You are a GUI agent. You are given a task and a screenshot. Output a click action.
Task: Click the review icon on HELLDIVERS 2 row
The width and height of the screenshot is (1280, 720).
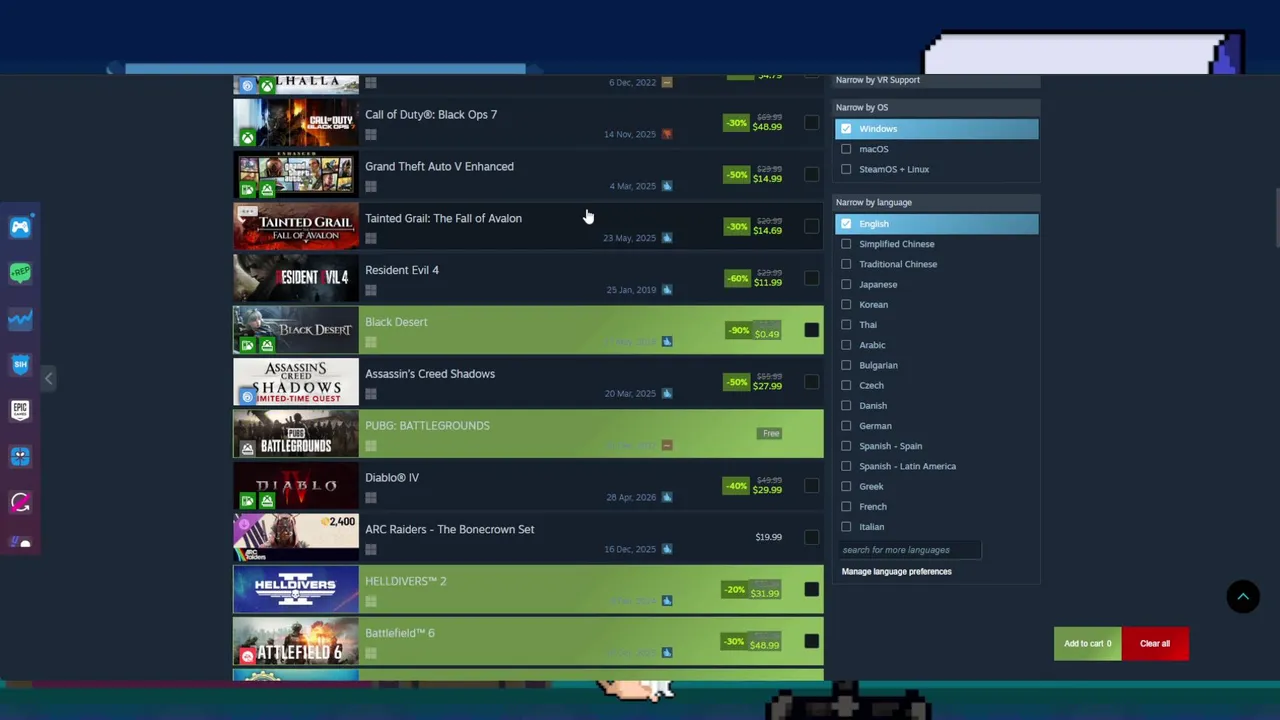[667, 601]
